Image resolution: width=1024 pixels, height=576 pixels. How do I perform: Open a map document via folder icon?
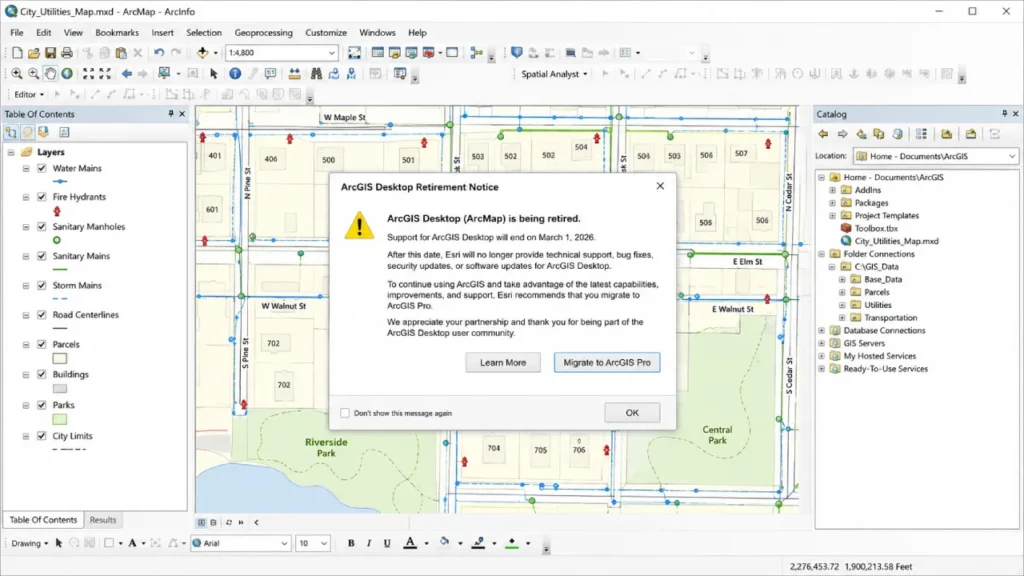tap(34, 53)
